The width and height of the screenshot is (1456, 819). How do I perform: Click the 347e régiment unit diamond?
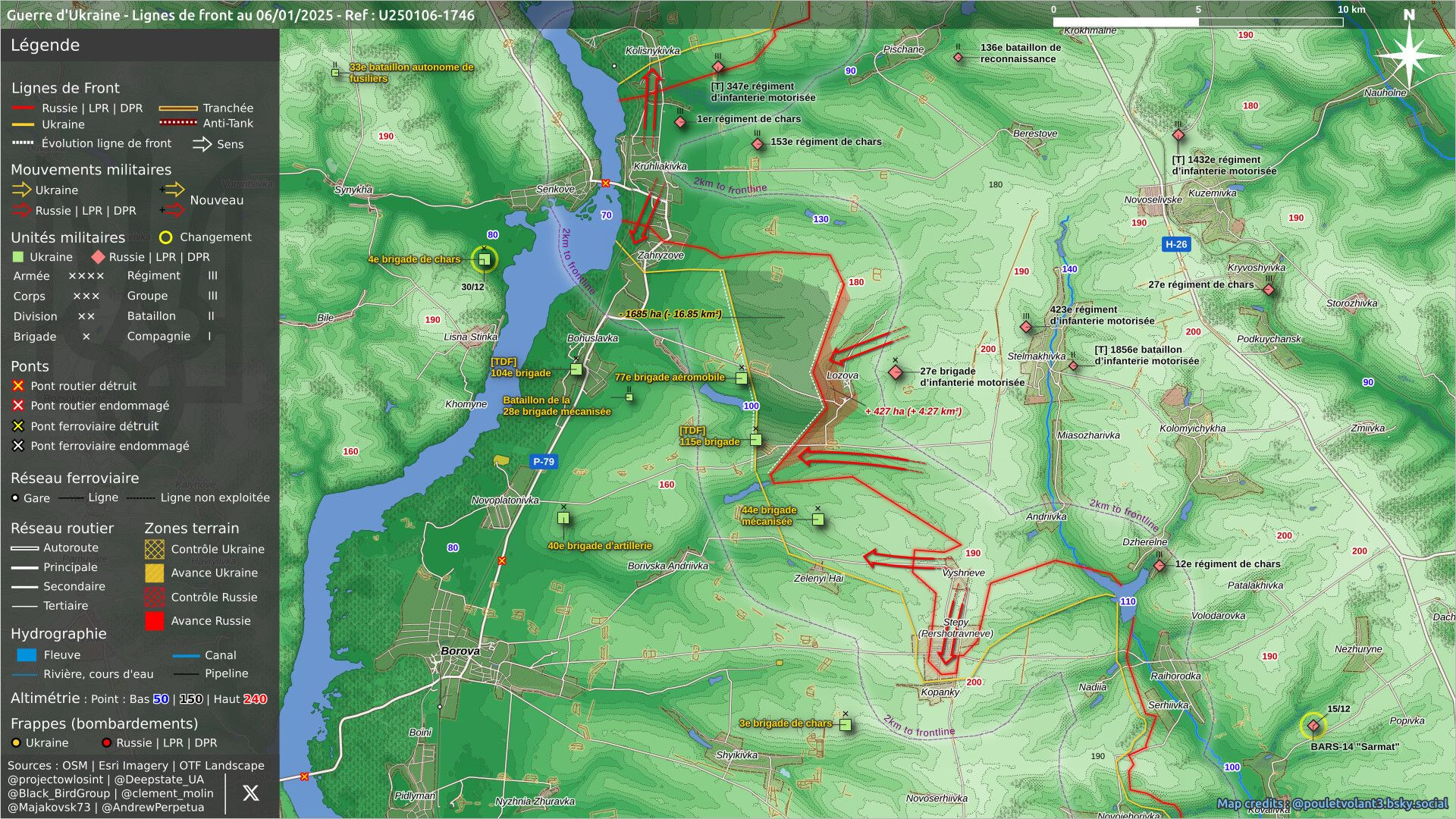coord(718,67)
